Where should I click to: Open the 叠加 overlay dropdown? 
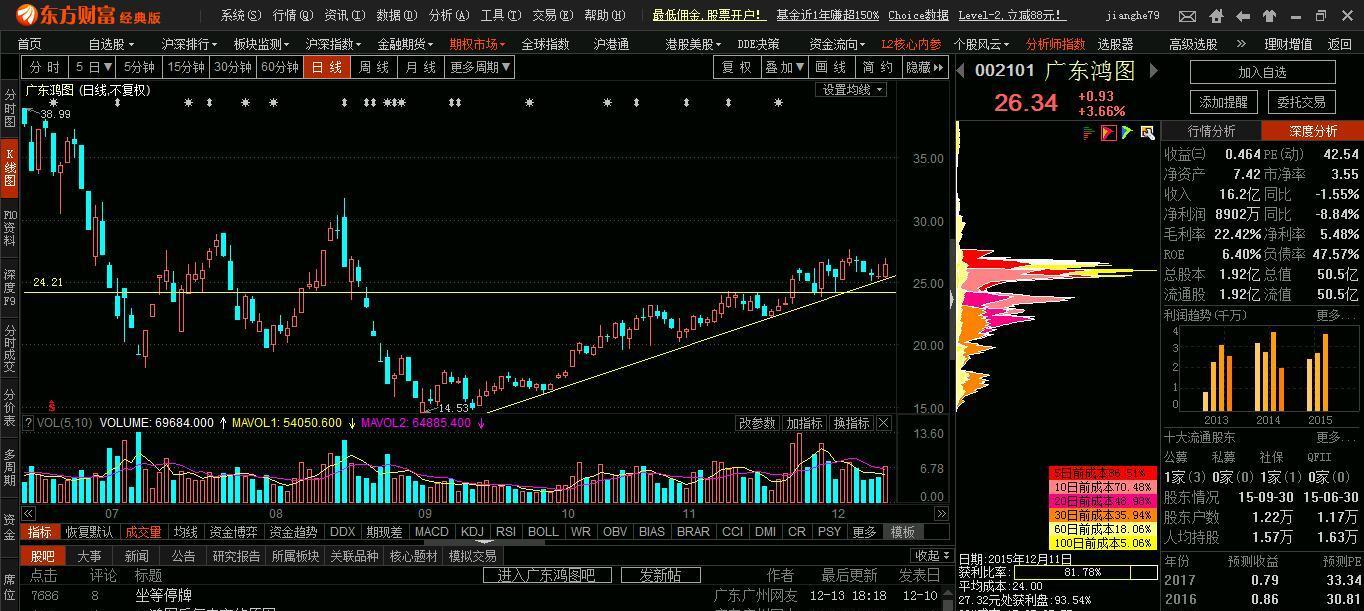pos(785,67)
